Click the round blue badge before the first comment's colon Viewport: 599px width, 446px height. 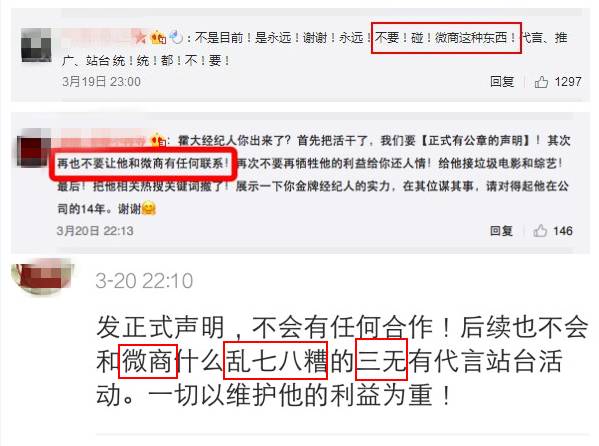coord(176,37)
